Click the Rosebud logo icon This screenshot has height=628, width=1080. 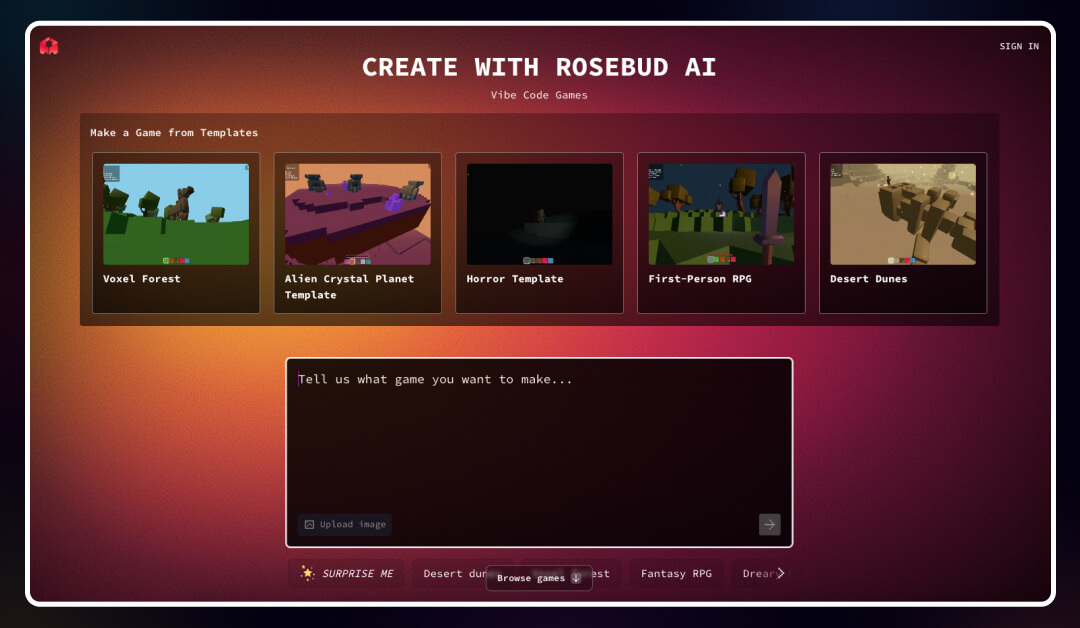click(49, 46)
